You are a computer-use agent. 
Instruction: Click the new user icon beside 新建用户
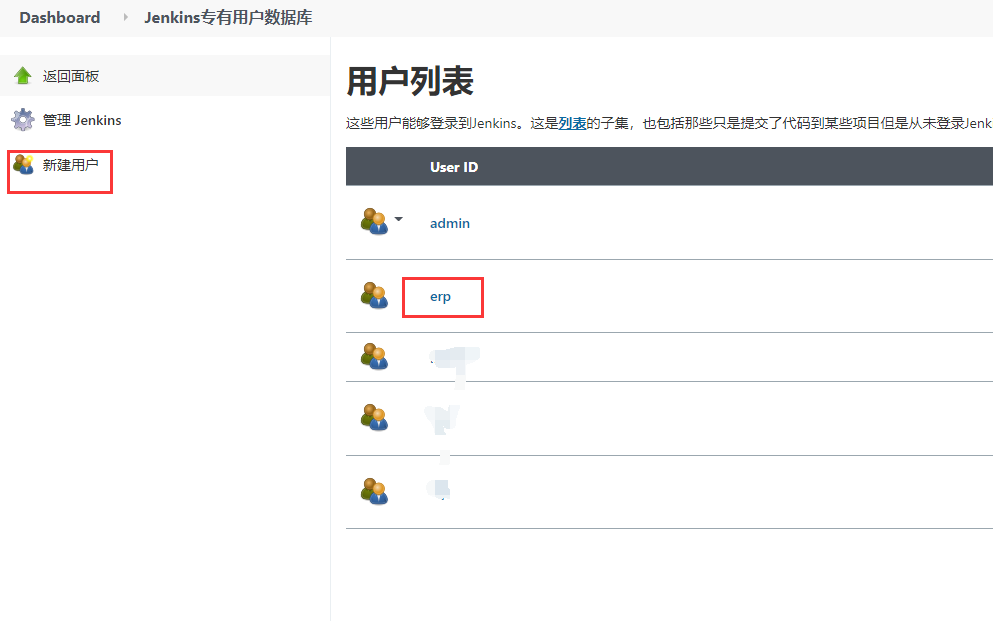point(23,165)
